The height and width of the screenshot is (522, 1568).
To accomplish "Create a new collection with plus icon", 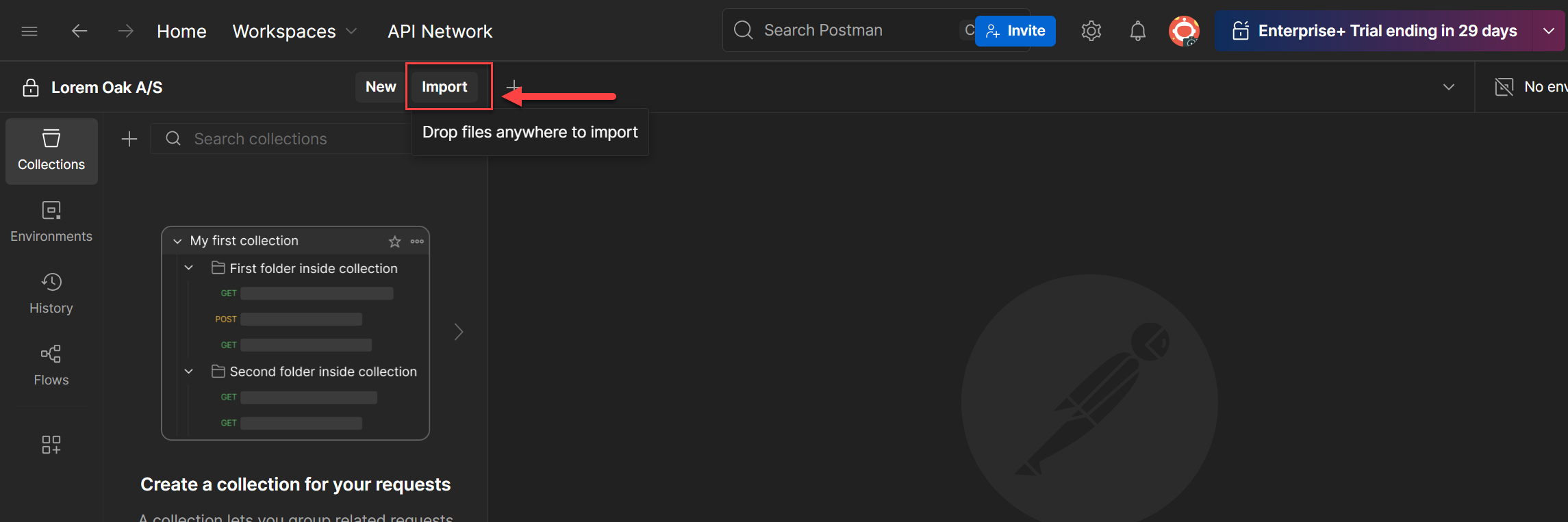I will point(129,139).
